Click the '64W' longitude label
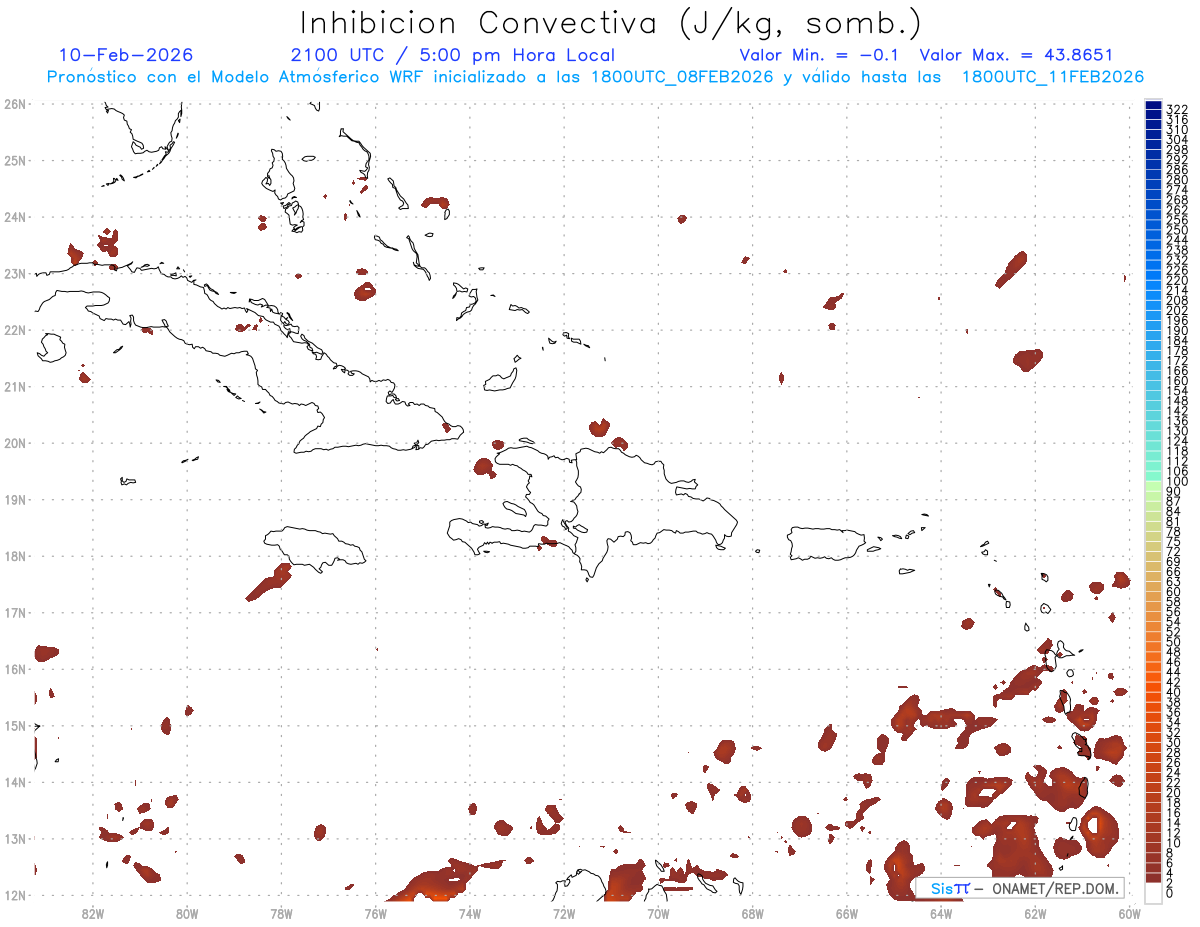The width and height of the screenshot is (1200, 927). [941, 912]
